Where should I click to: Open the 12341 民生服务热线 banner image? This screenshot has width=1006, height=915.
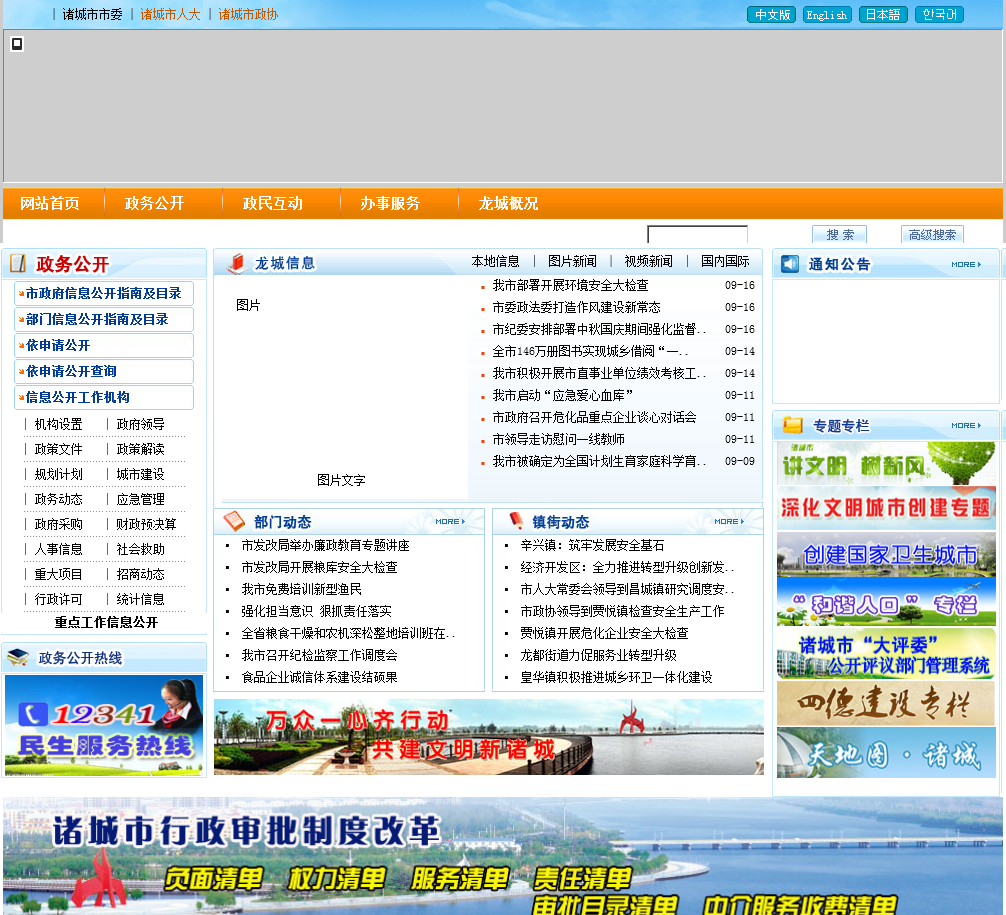pos(104,725)
